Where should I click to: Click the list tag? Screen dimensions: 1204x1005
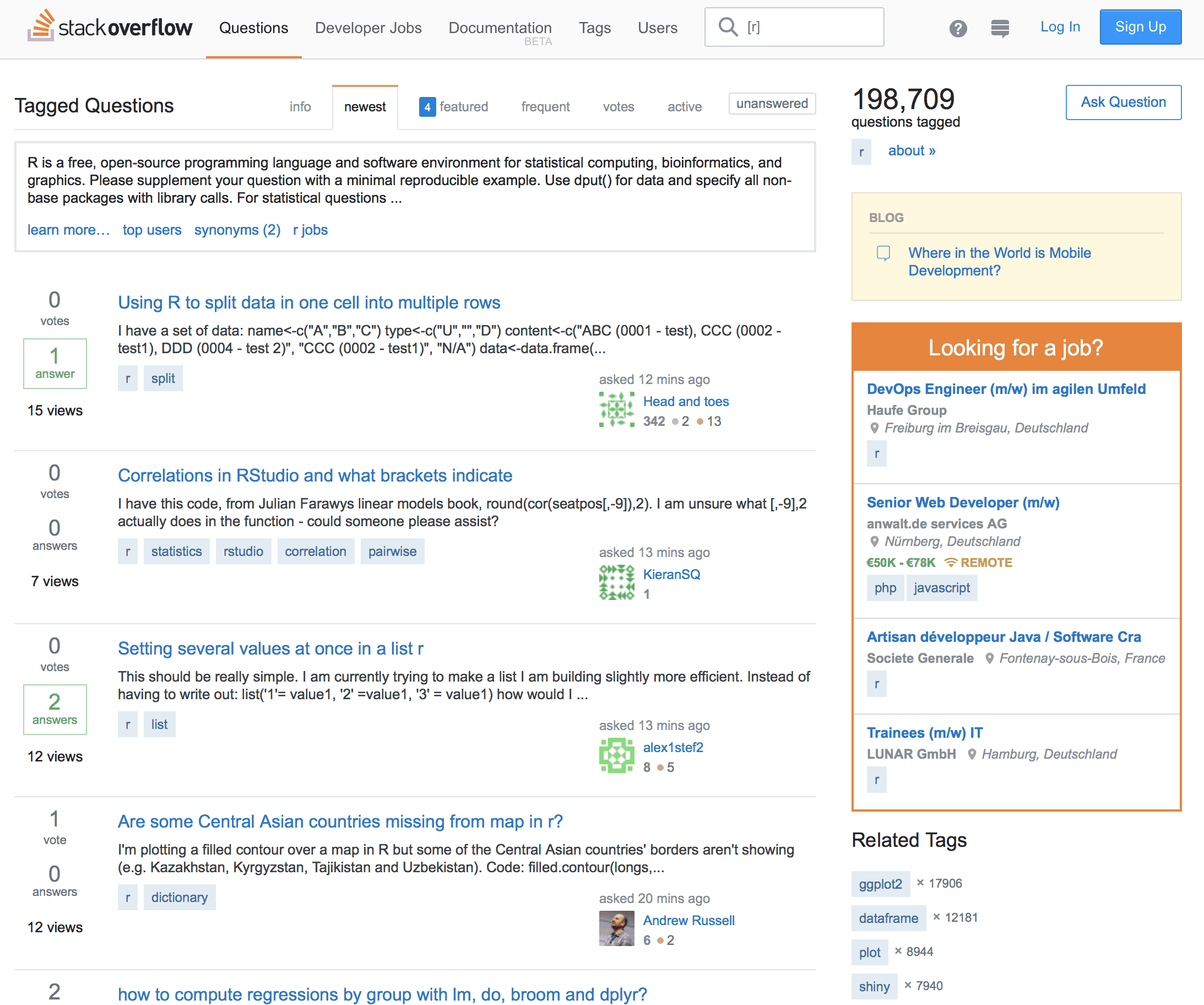pyautogui.click(x=159, y=725)
